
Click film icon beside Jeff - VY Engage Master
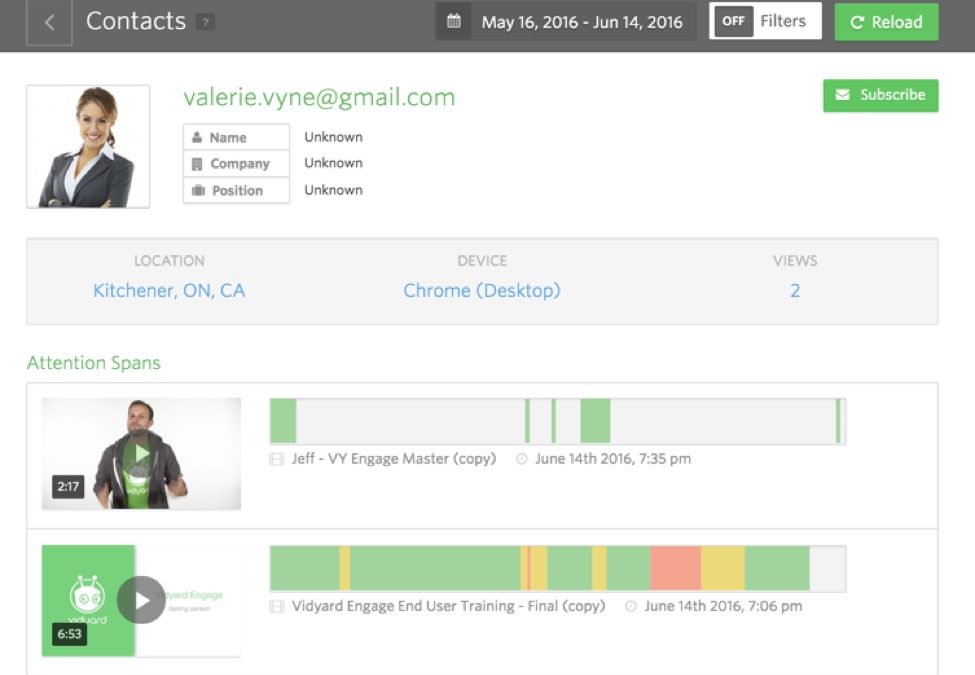[x=277, y=459]
